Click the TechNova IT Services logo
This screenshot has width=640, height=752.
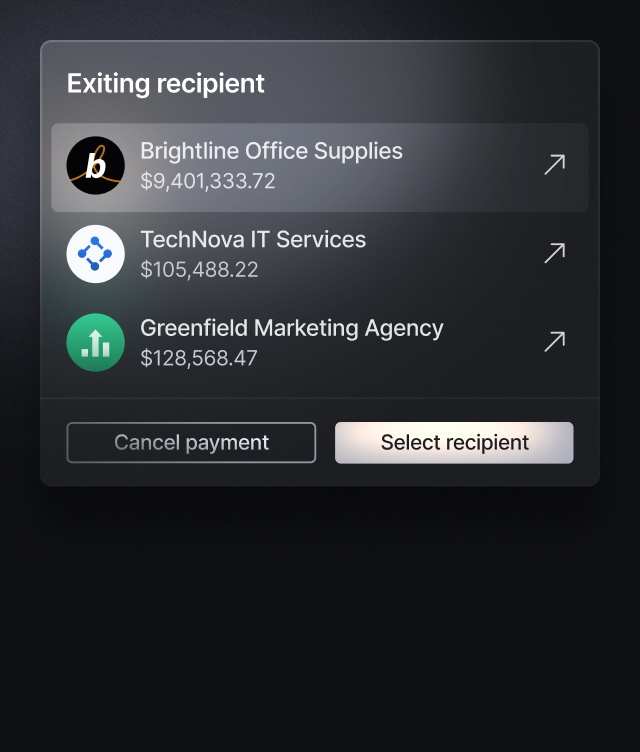[x=96, y=254]
